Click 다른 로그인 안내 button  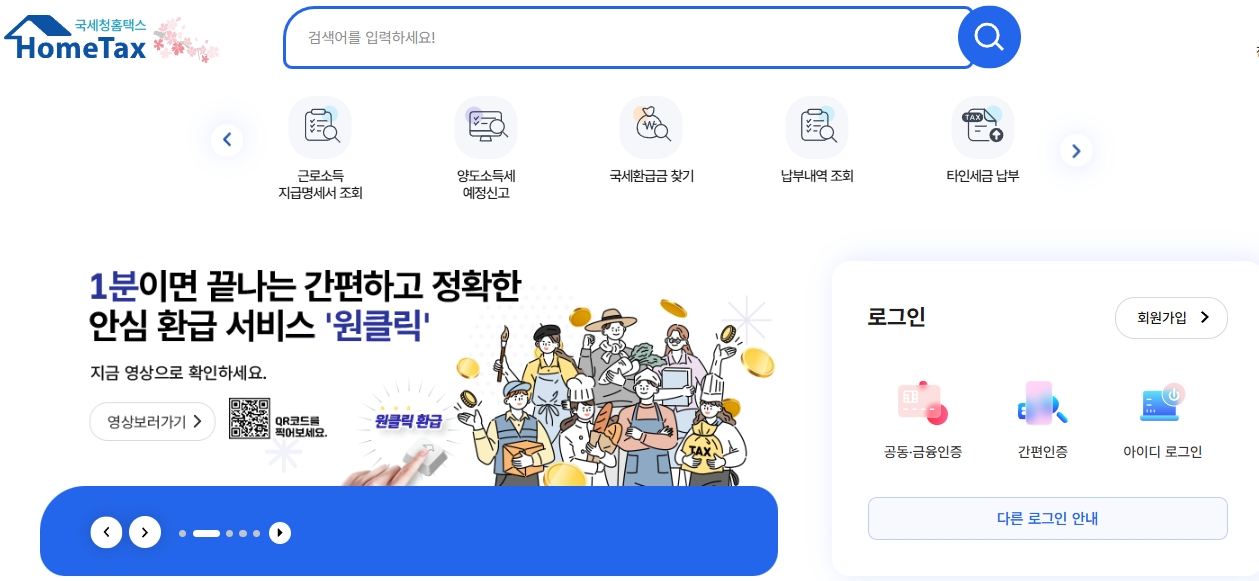[x=1047, y=518]
